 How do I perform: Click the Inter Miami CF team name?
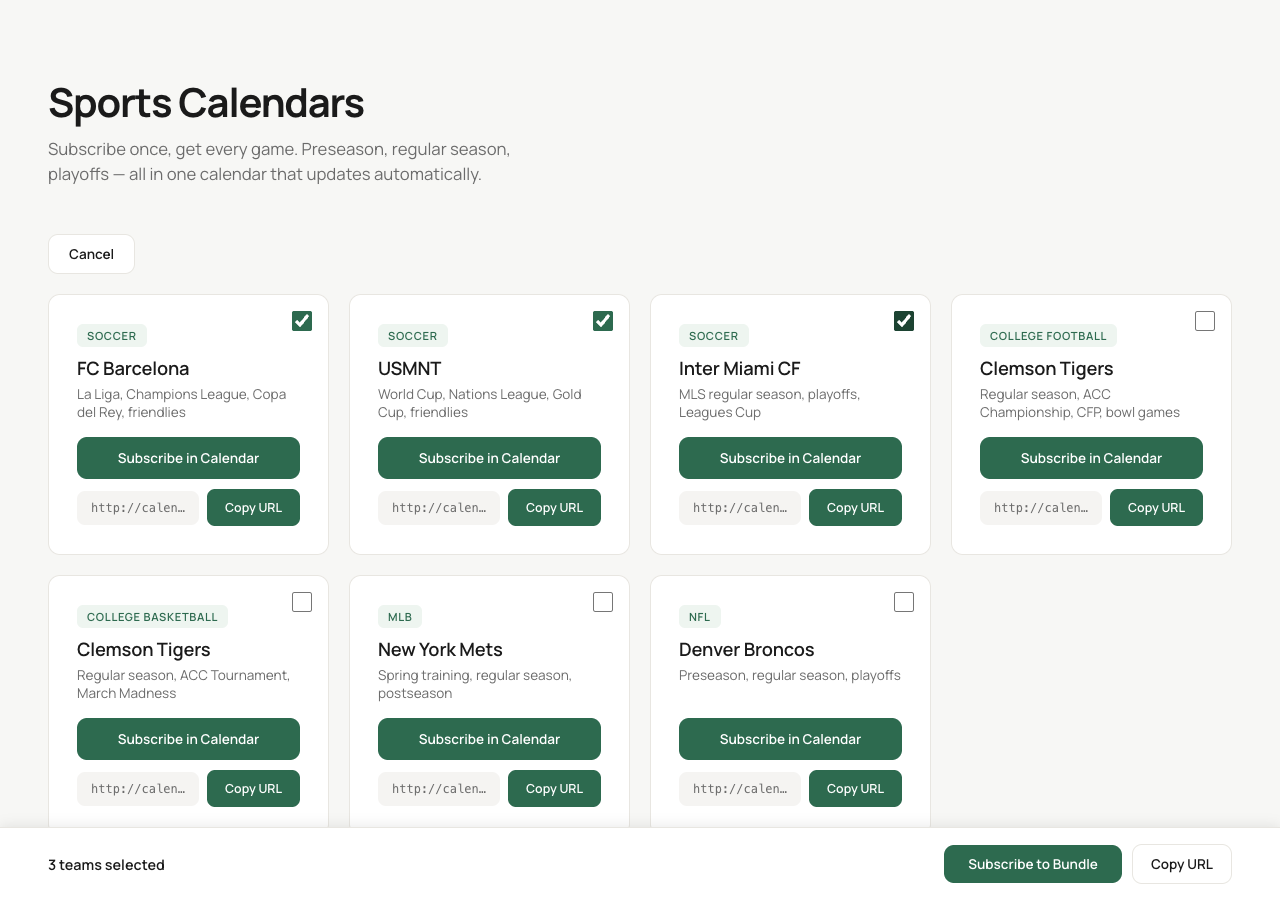pos(740,368)
